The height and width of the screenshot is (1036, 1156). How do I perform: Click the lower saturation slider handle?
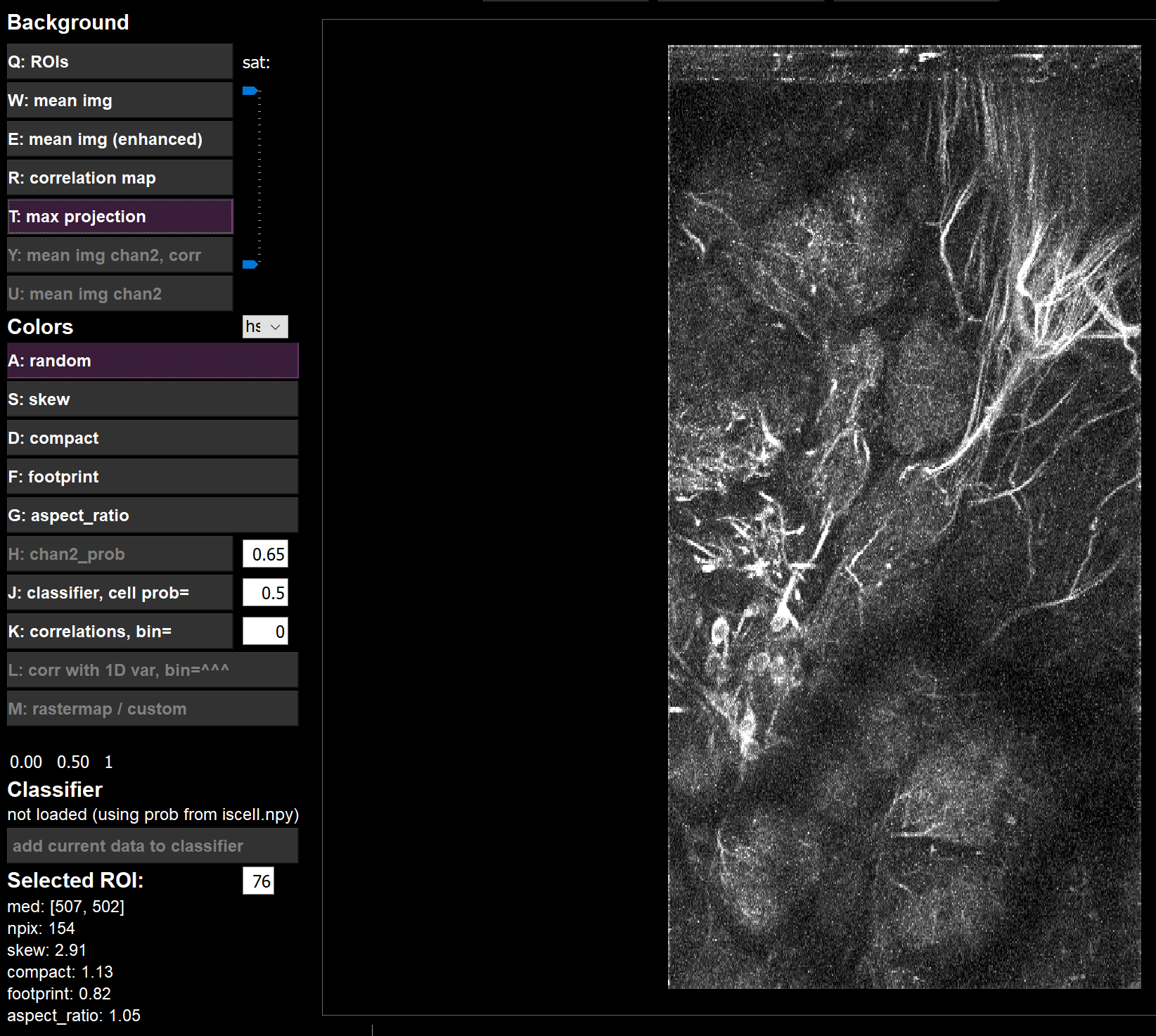250,264
